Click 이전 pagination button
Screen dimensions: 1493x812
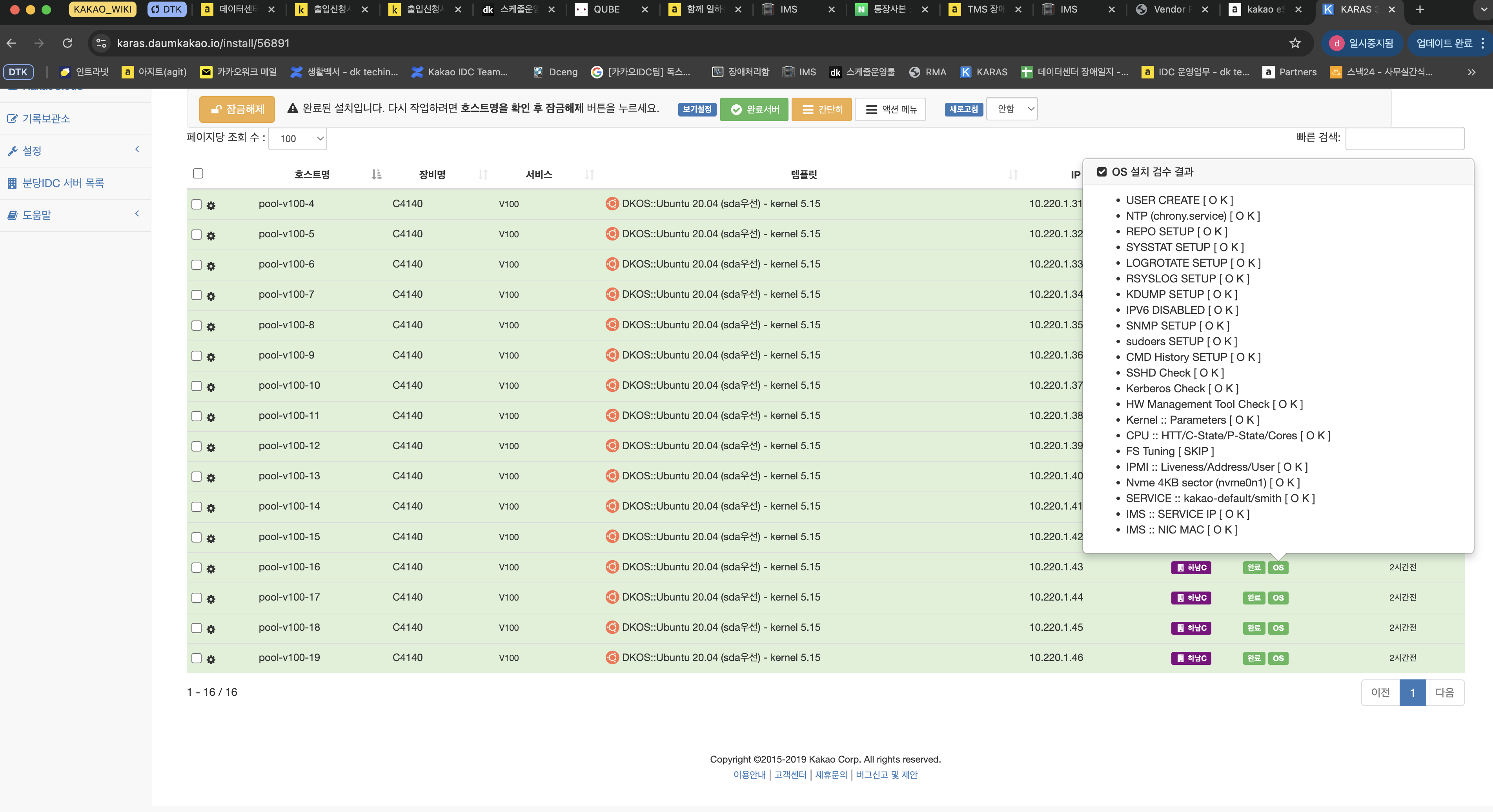click(x=1380, y=693)
